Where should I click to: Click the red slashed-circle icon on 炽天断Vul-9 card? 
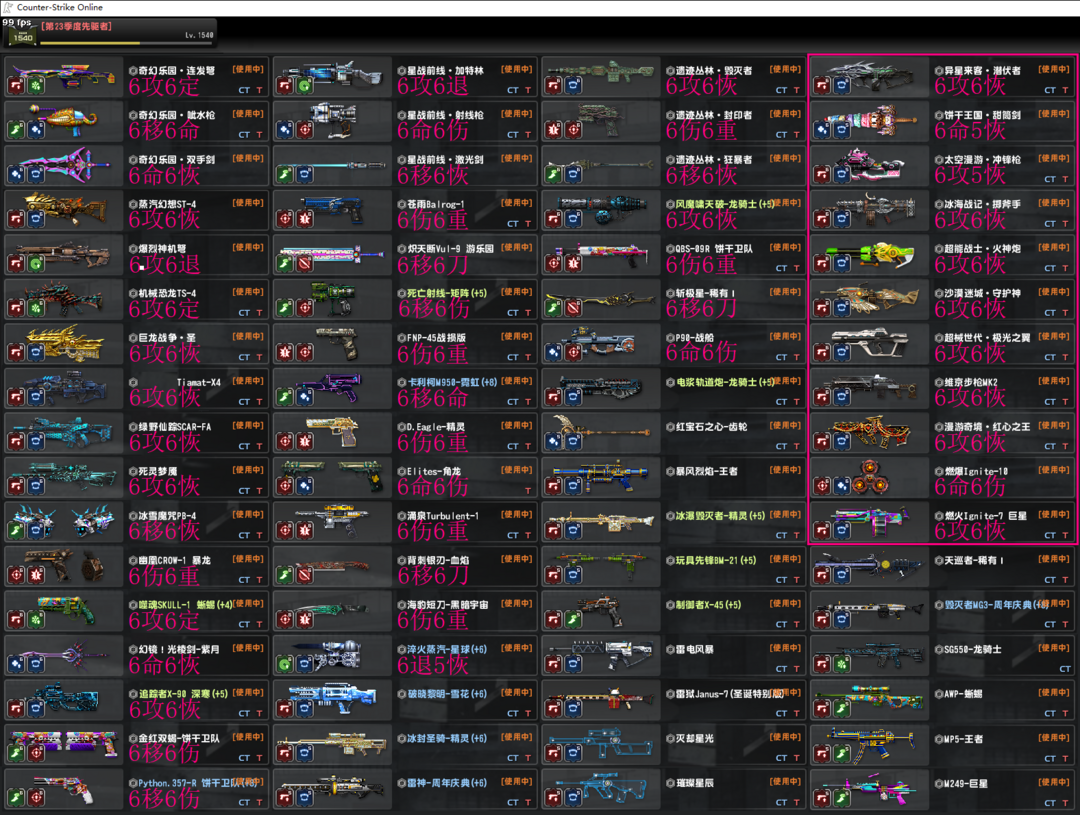[x=304, y=263]
